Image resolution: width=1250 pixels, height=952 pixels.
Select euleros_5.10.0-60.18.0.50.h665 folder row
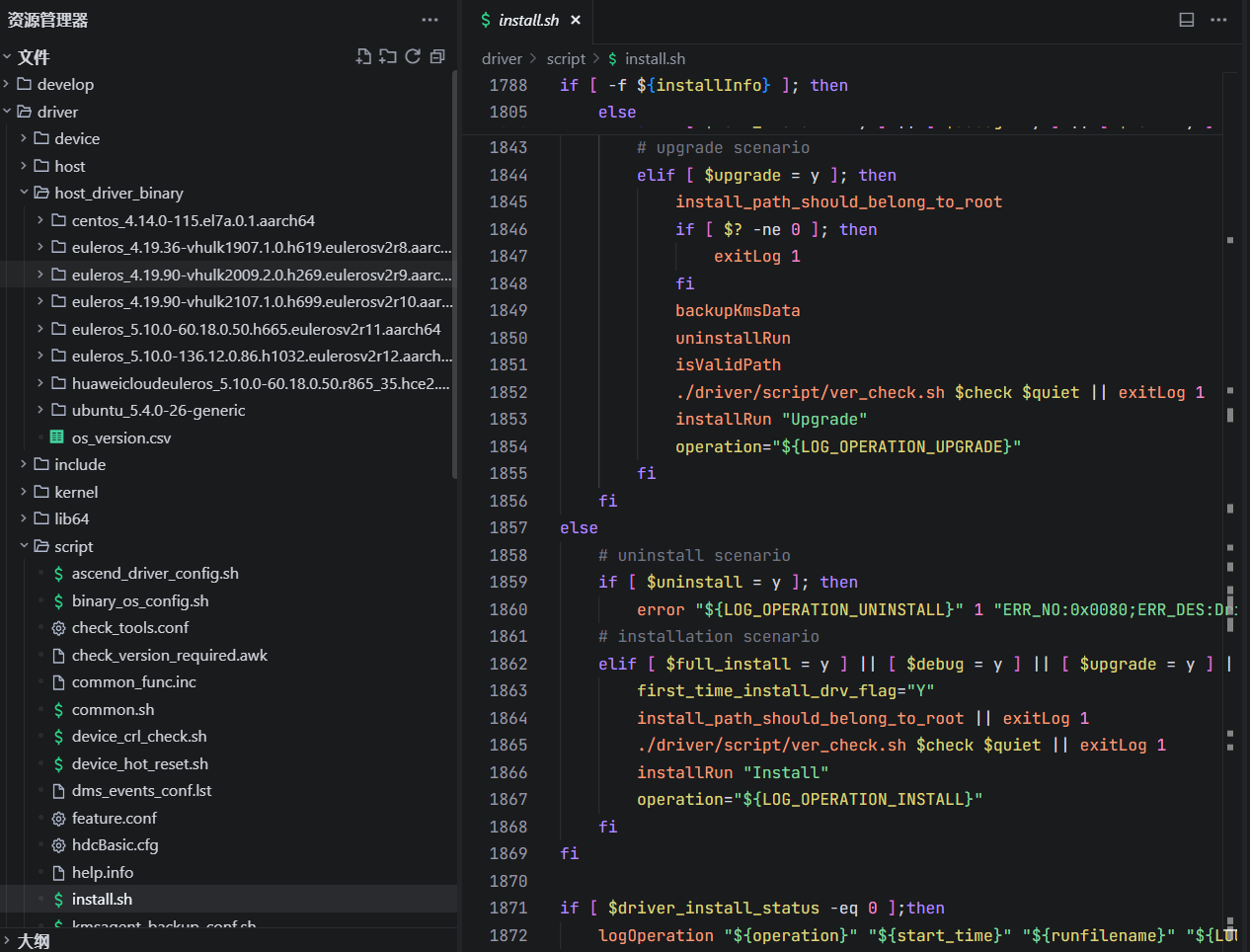(x=228, y=329)
